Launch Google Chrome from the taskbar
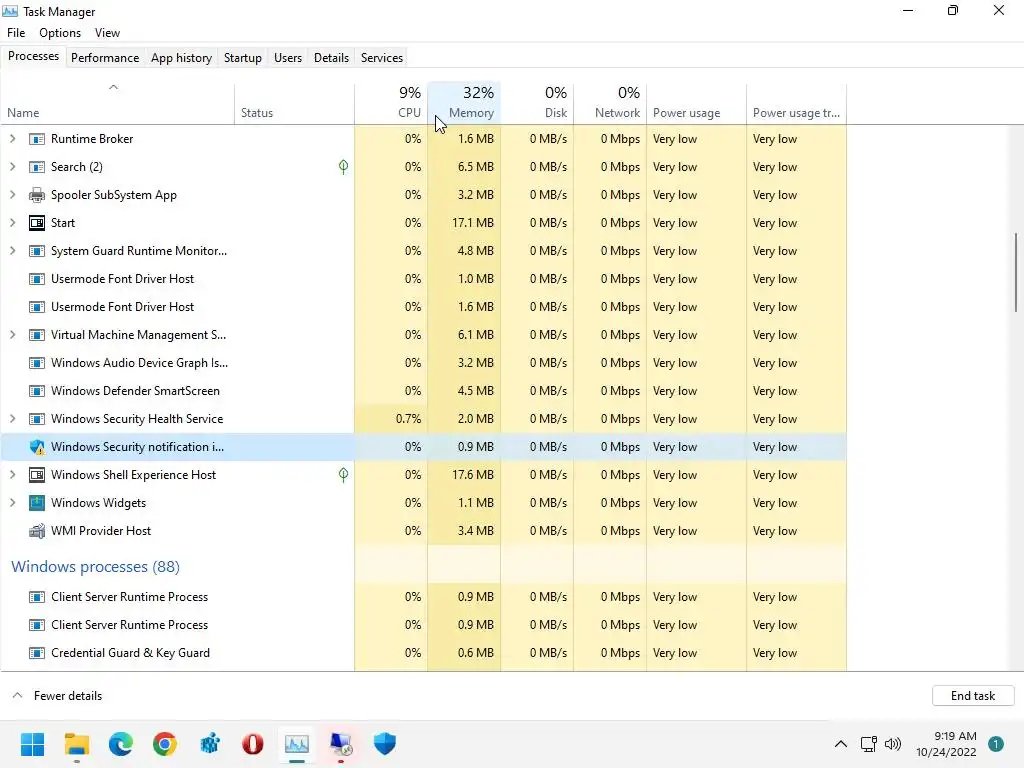This screenshot has width=1024, height=768. click(165, 744)
